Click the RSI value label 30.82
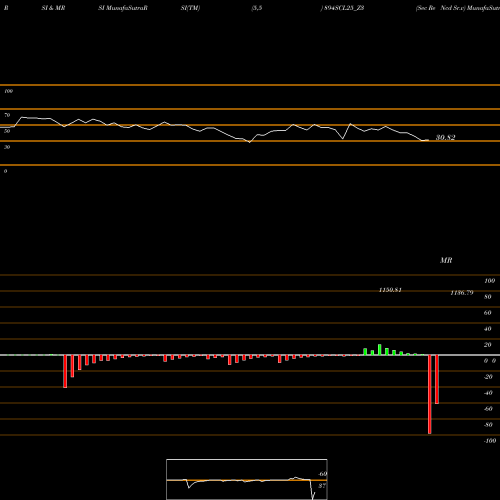This screenshot has height=500, width=500. point(445,137)
